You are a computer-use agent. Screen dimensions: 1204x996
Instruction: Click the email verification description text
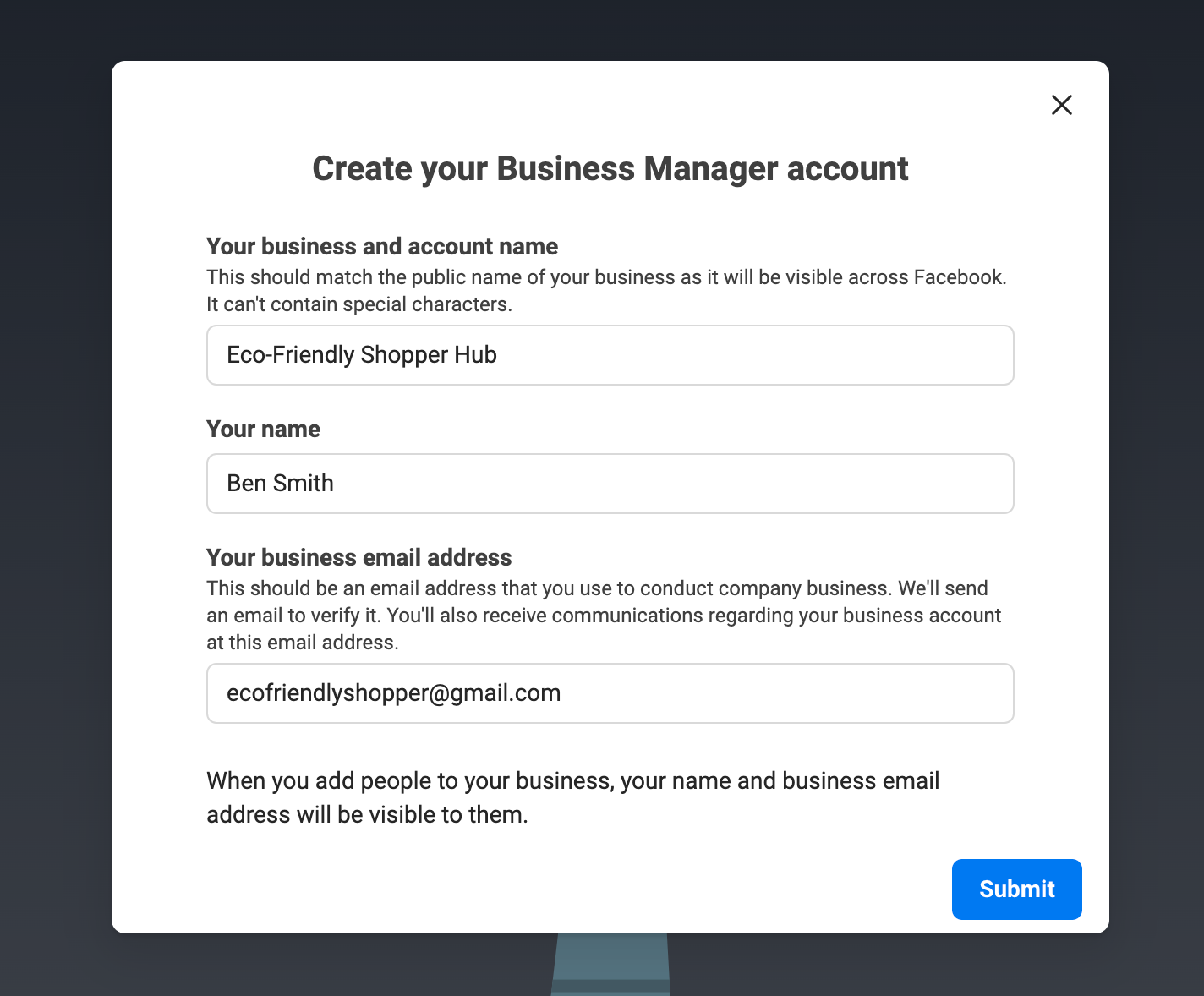pos(603,615)
